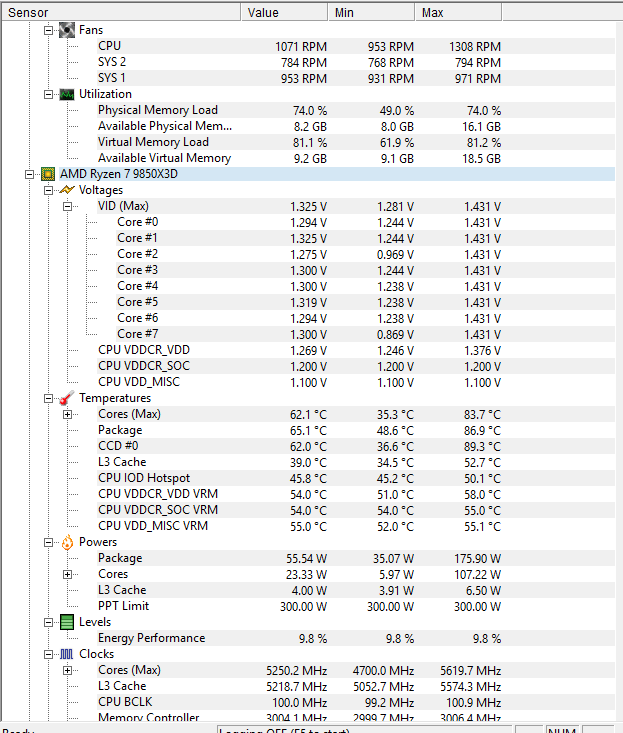The height and width of the screenshot is (733, 623).
Task: Click the 5619.7 MHz max clock value
Action: click(470, 671)
